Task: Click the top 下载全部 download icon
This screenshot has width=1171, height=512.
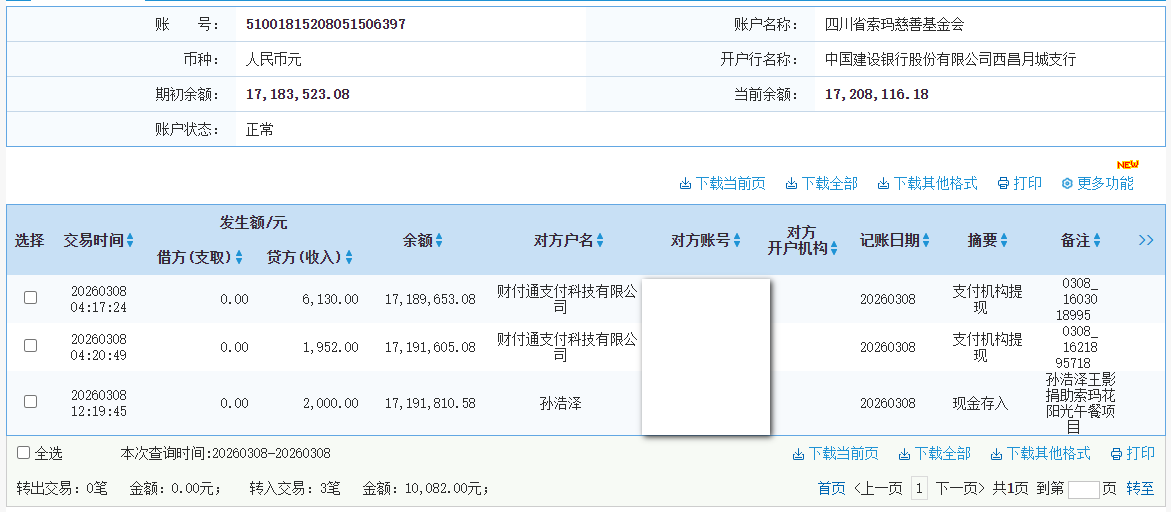Action: 791,184
